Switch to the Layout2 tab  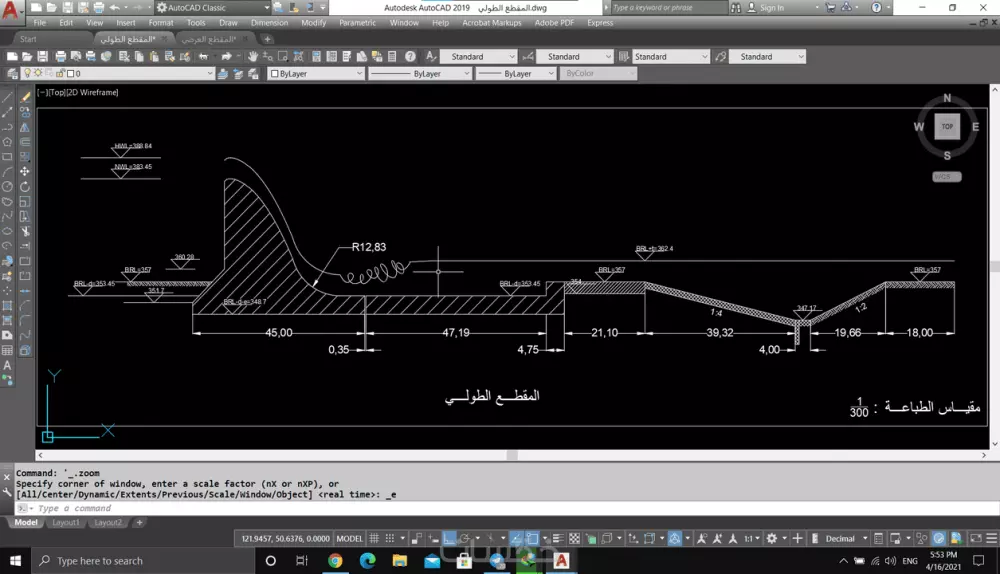(x=108, y=522)
